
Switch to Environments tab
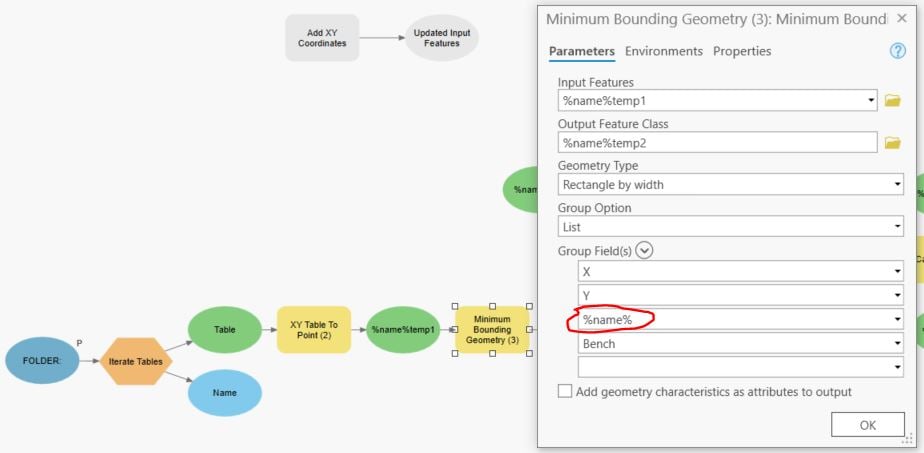coord(664,51)
